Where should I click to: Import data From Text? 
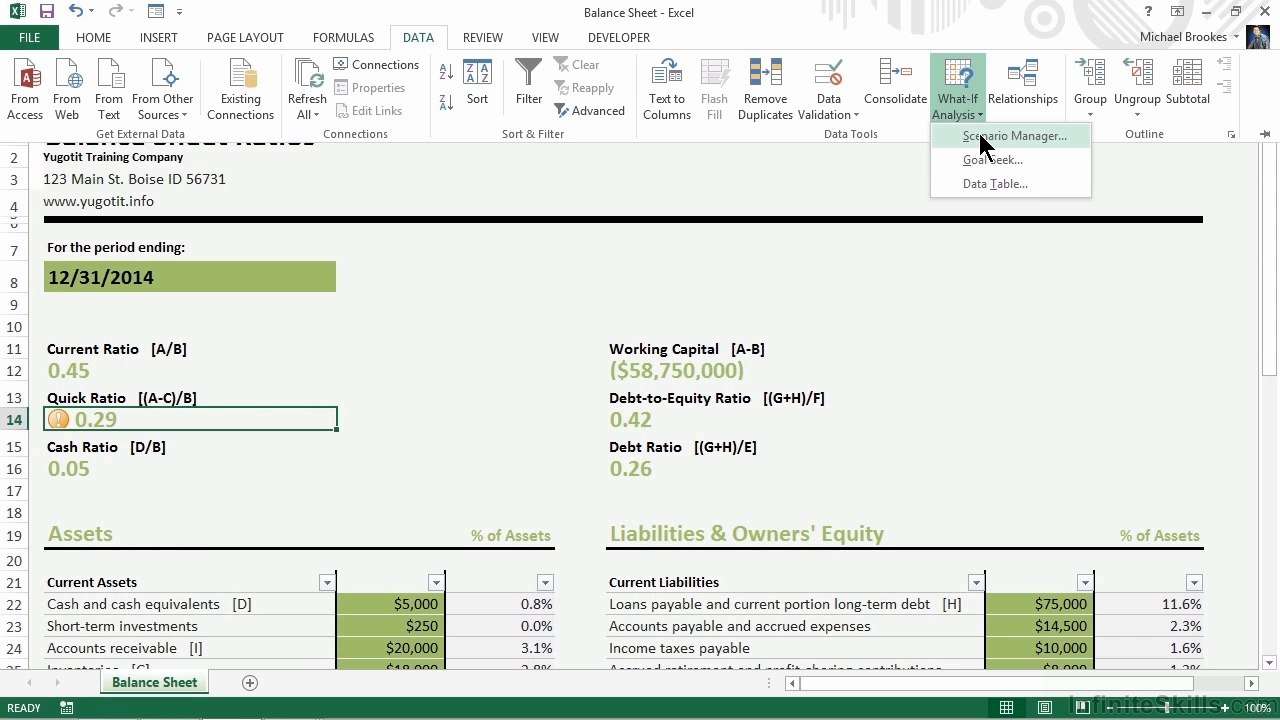[109, 90]
